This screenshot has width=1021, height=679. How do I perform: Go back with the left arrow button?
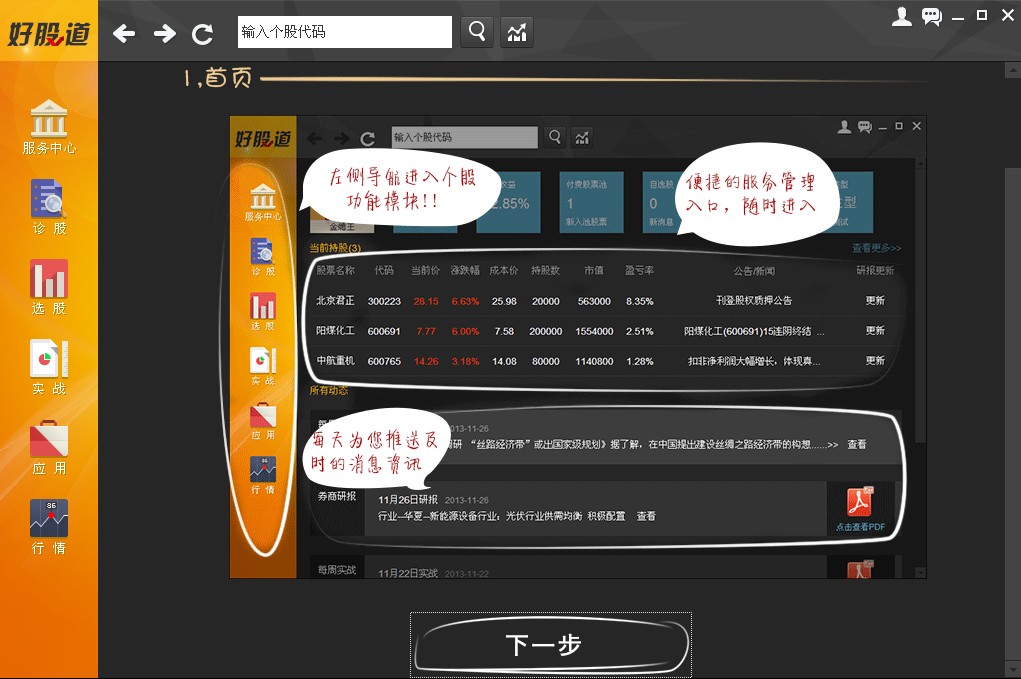click(x=124, y=33)
